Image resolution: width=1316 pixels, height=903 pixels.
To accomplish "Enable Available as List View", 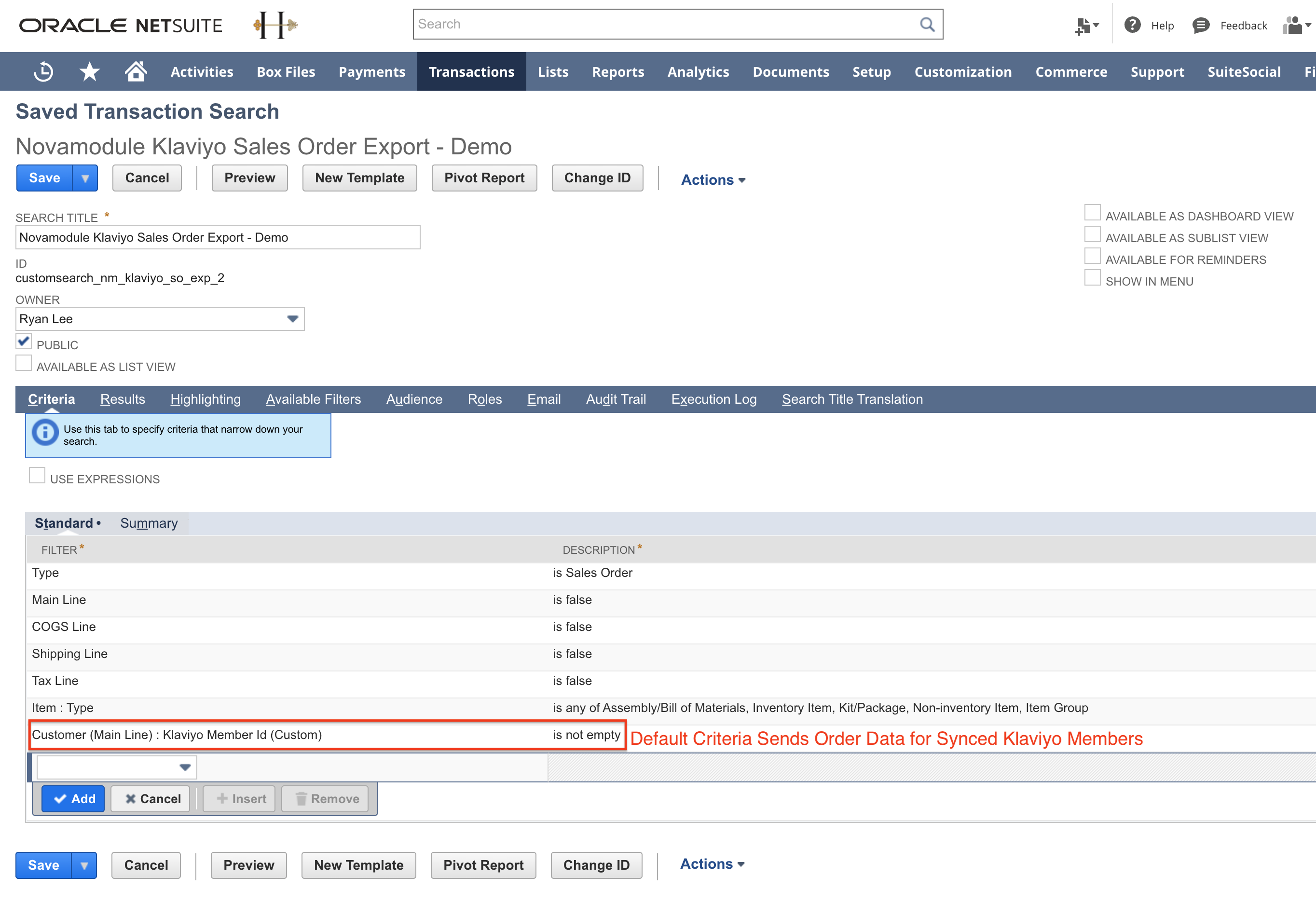I will tap(23, 363).
